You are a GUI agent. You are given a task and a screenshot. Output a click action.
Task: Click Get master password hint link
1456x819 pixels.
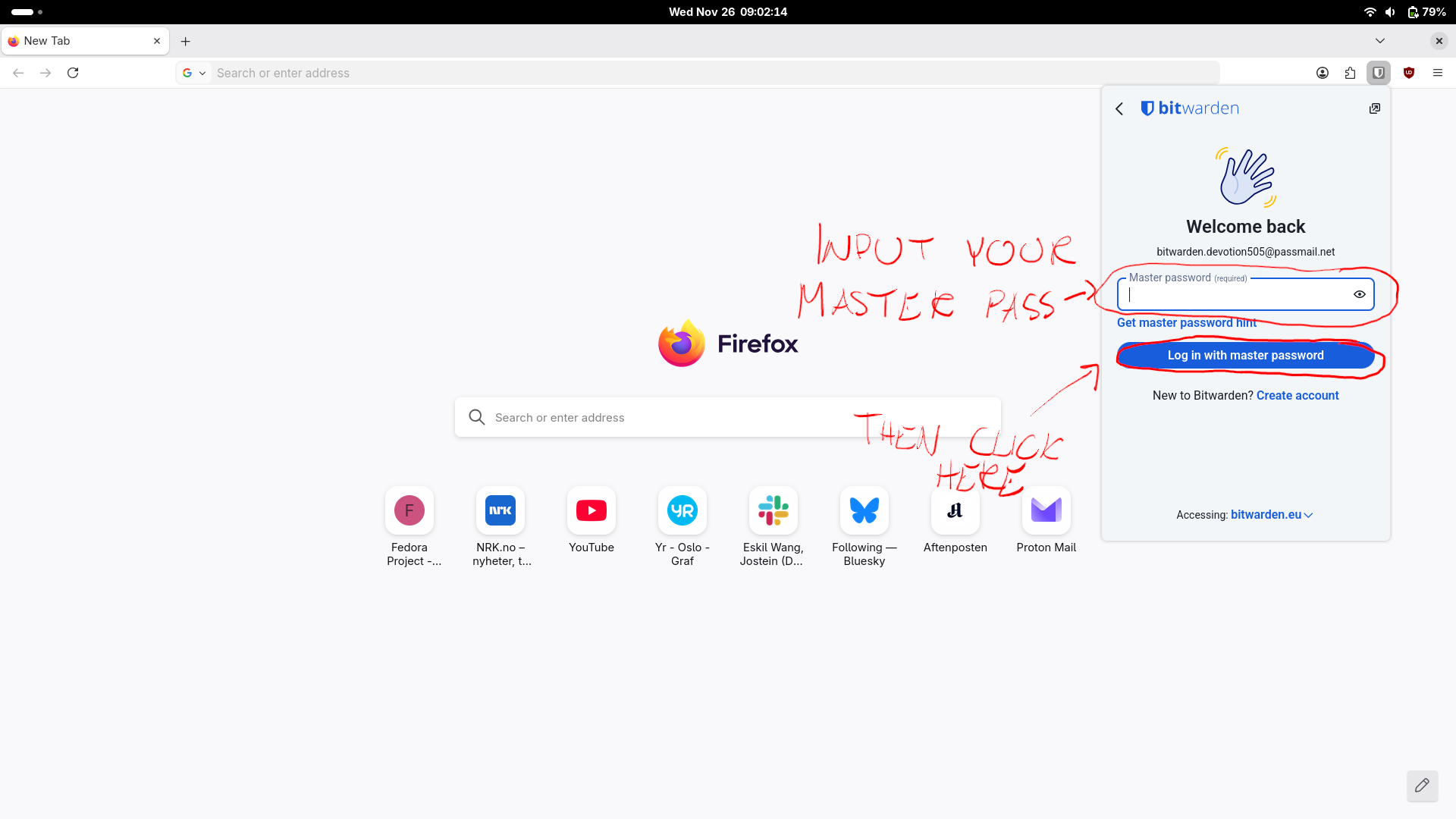[1186, 323]
